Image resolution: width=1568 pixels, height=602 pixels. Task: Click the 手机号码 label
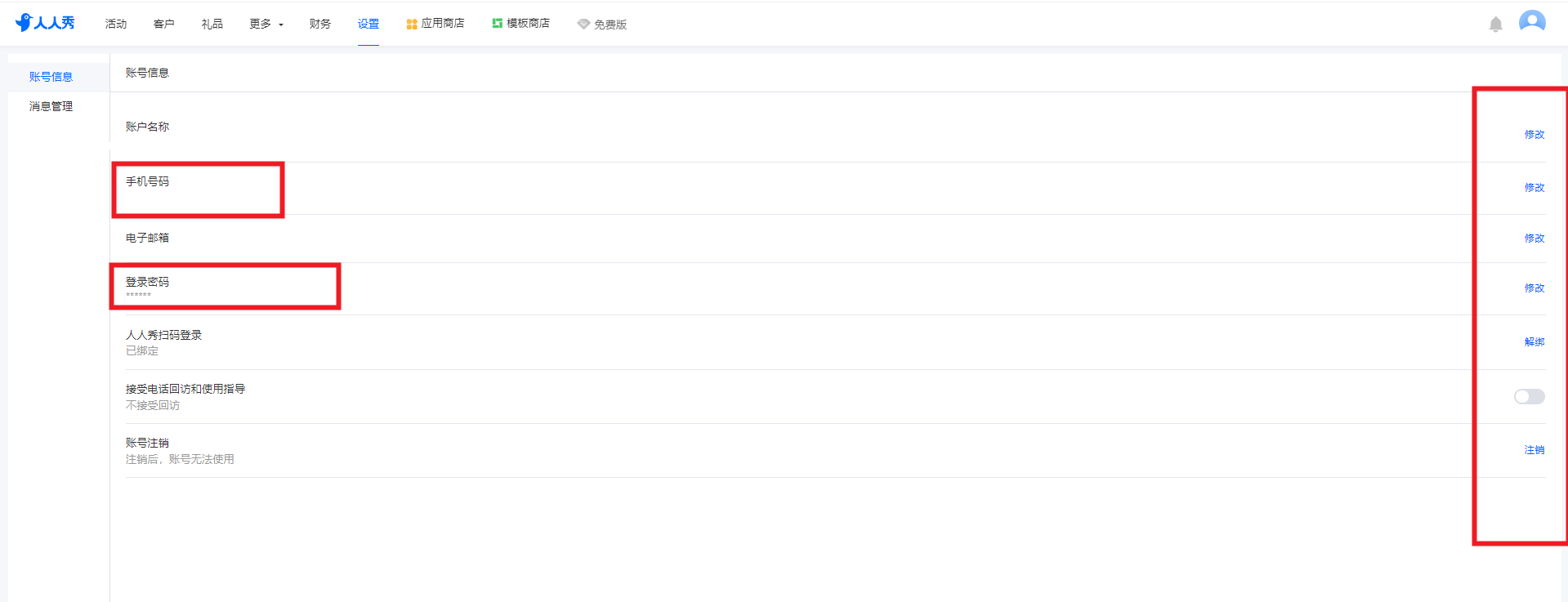[x=147, y=181]
